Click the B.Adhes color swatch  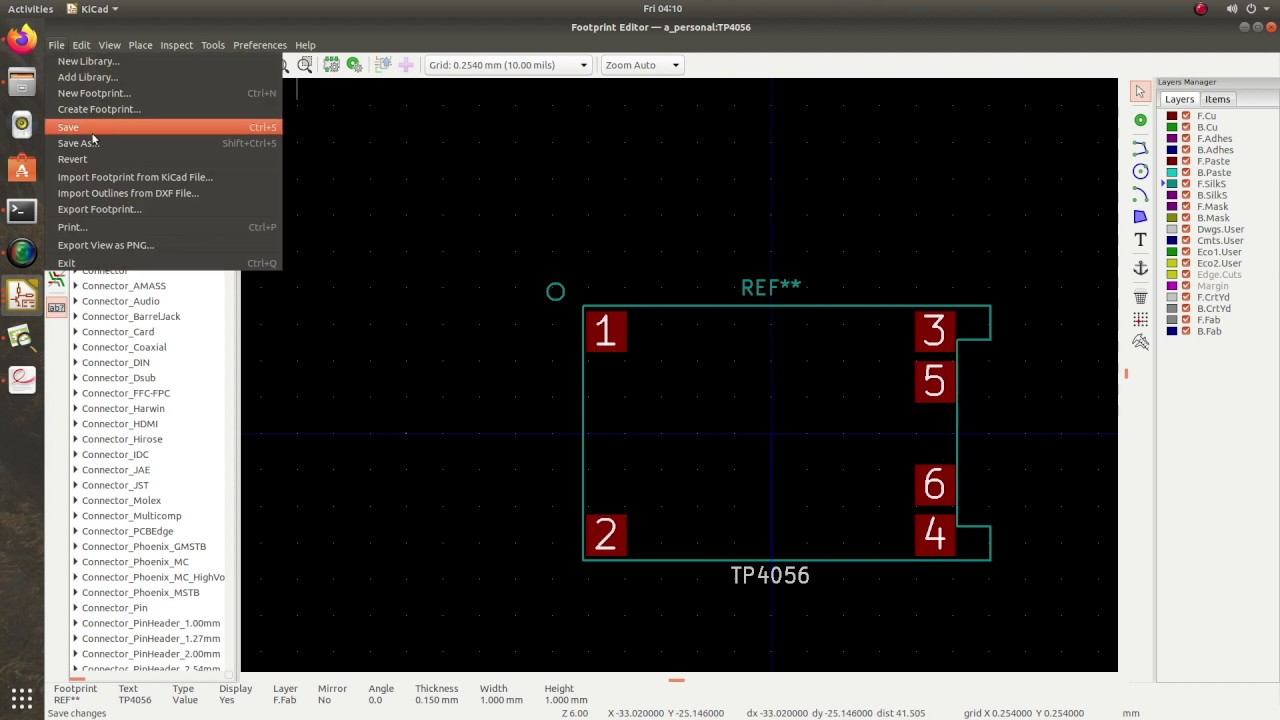(1173, 150)
